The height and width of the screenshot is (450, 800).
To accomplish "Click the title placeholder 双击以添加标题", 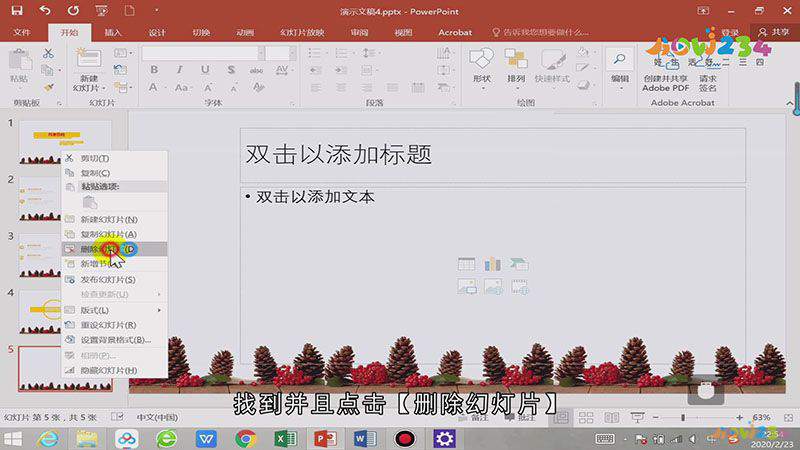I will pos(492,155).
